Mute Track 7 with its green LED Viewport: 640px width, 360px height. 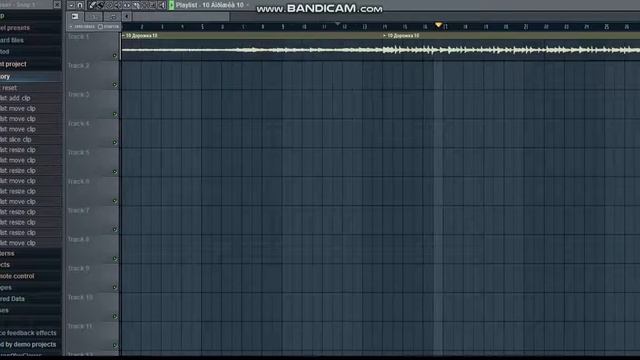[x=115, y=229]
